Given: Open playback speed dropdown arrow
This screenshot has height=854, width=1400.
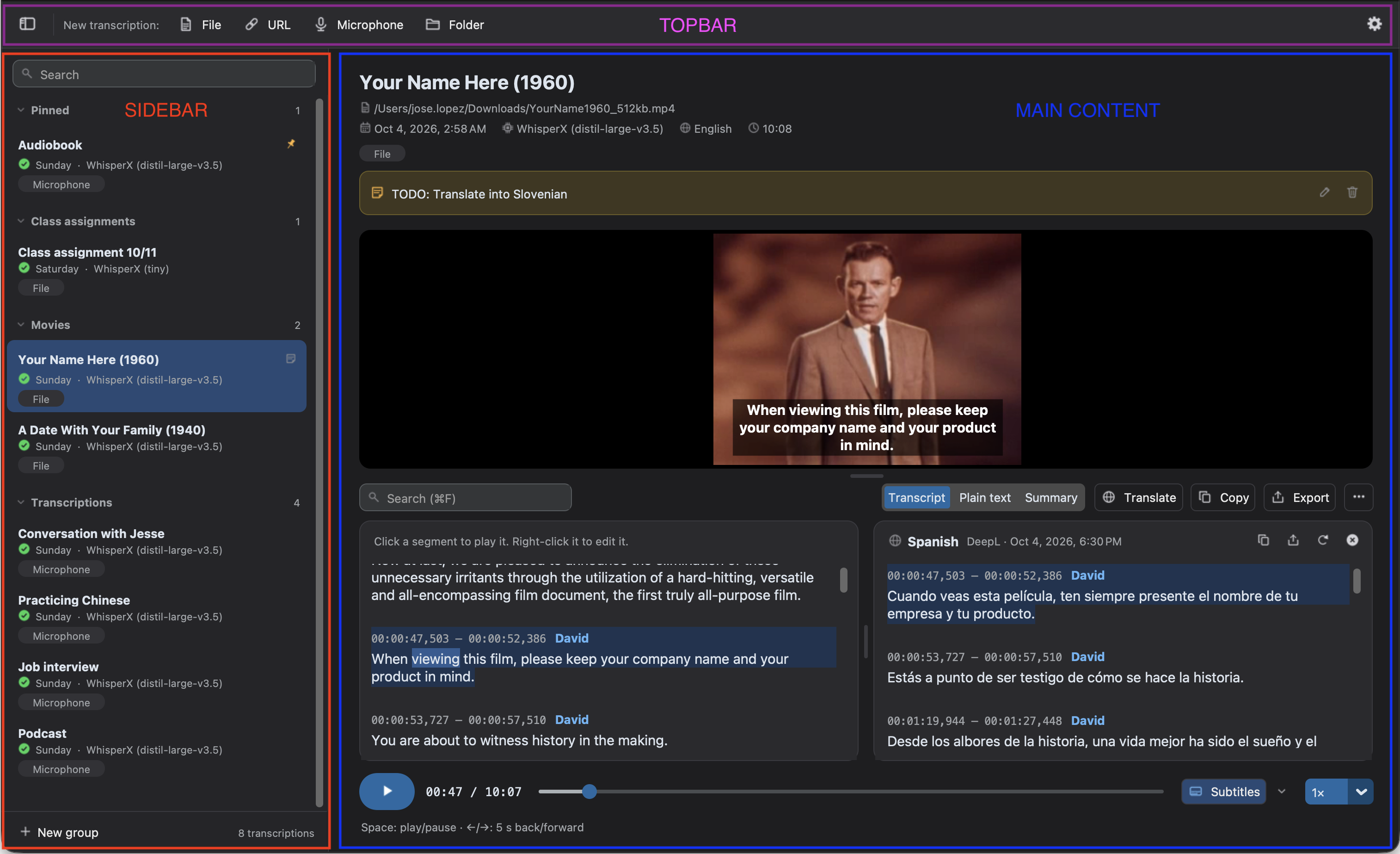Looking at the screenshot, I should [x=1361, y=792].
